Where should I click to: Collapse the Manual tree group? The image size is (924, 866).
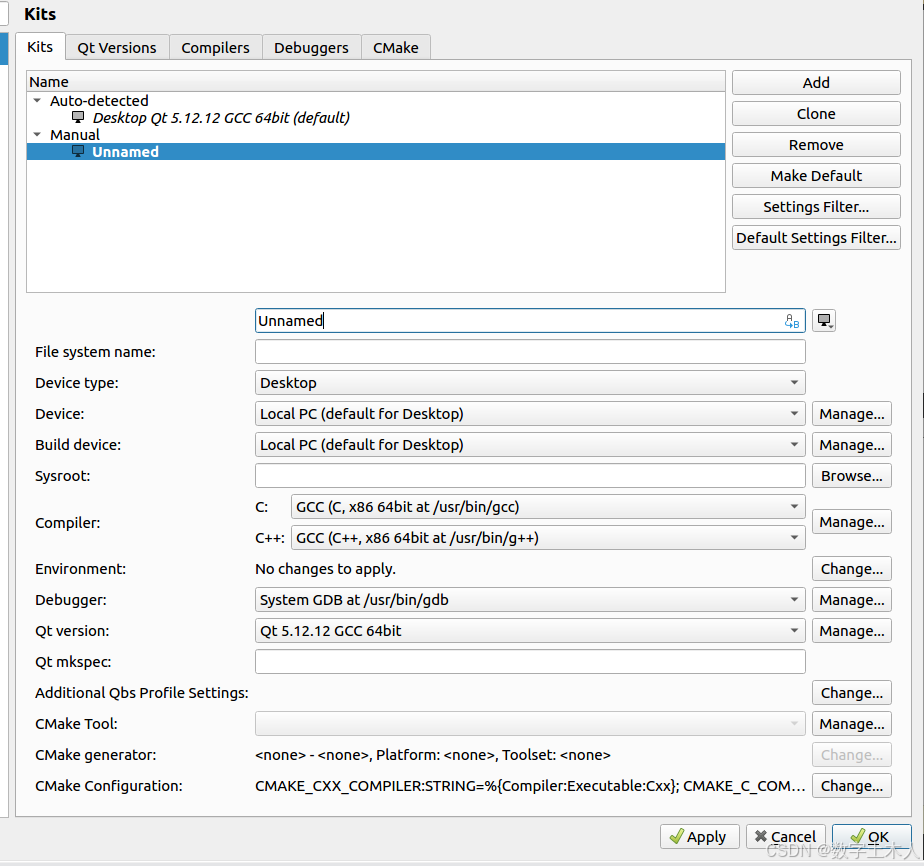[x=38, y=135]
